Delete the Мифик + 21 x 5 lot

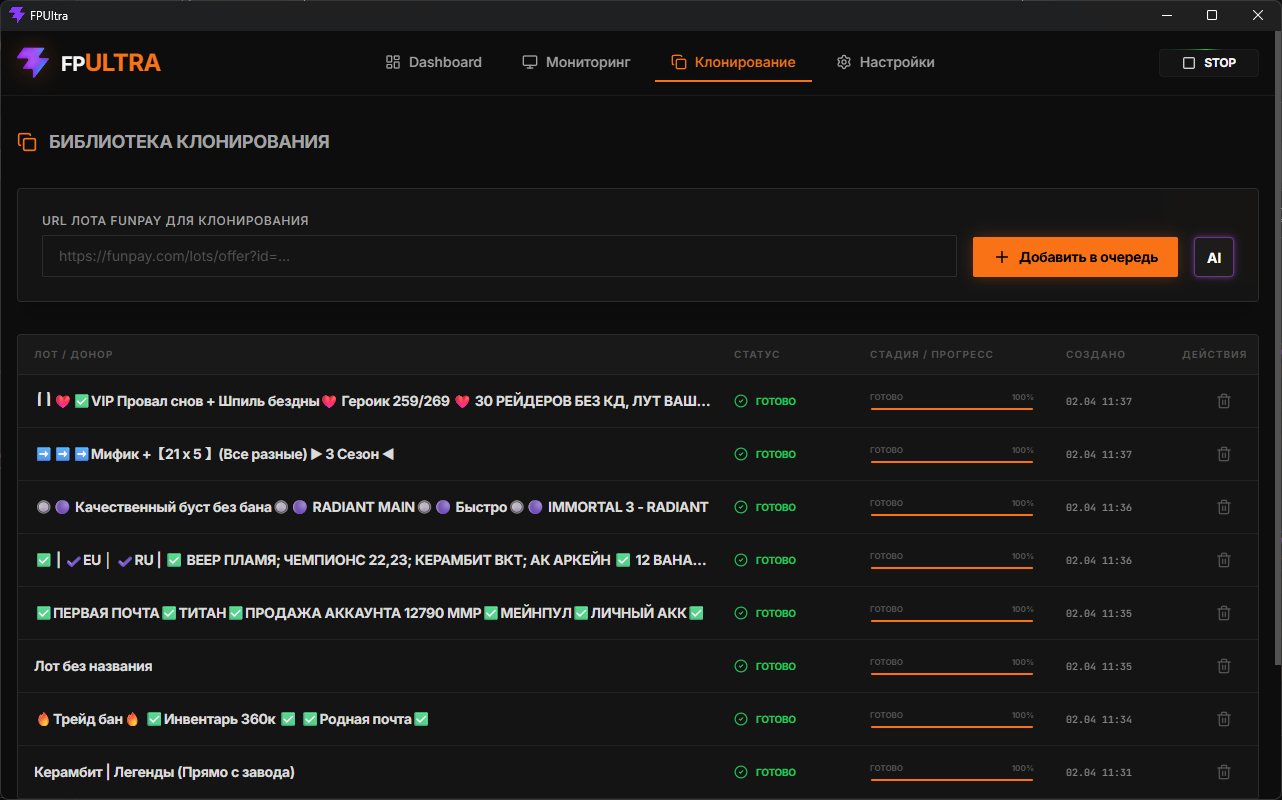(1223, 454)
